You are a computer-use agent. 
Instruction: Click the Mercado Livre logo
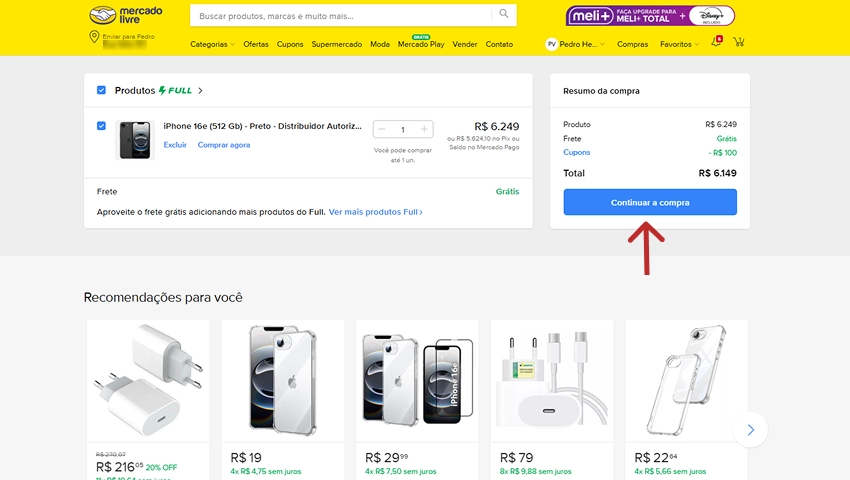(126, 15)
